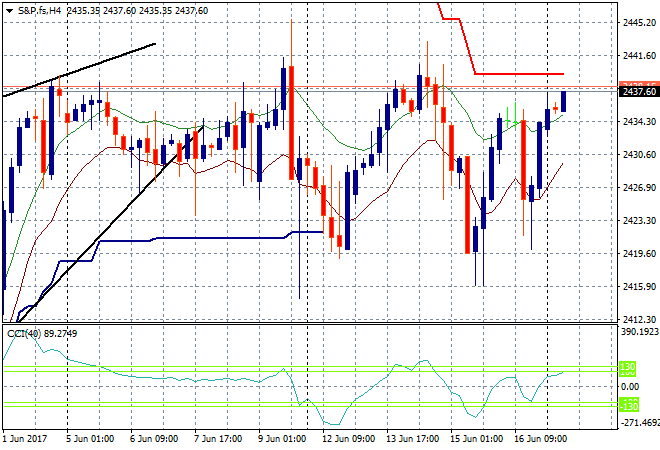
Task: Click the green 130 CCI level tag
Action: (x=628, y=369)
